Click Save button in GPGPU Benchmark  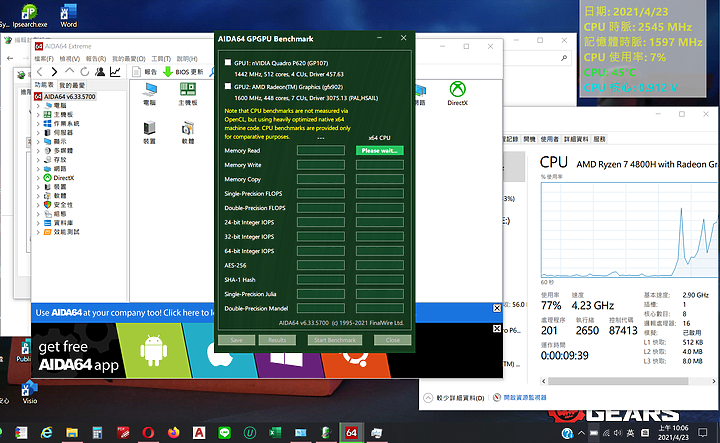tap(236, 340)
